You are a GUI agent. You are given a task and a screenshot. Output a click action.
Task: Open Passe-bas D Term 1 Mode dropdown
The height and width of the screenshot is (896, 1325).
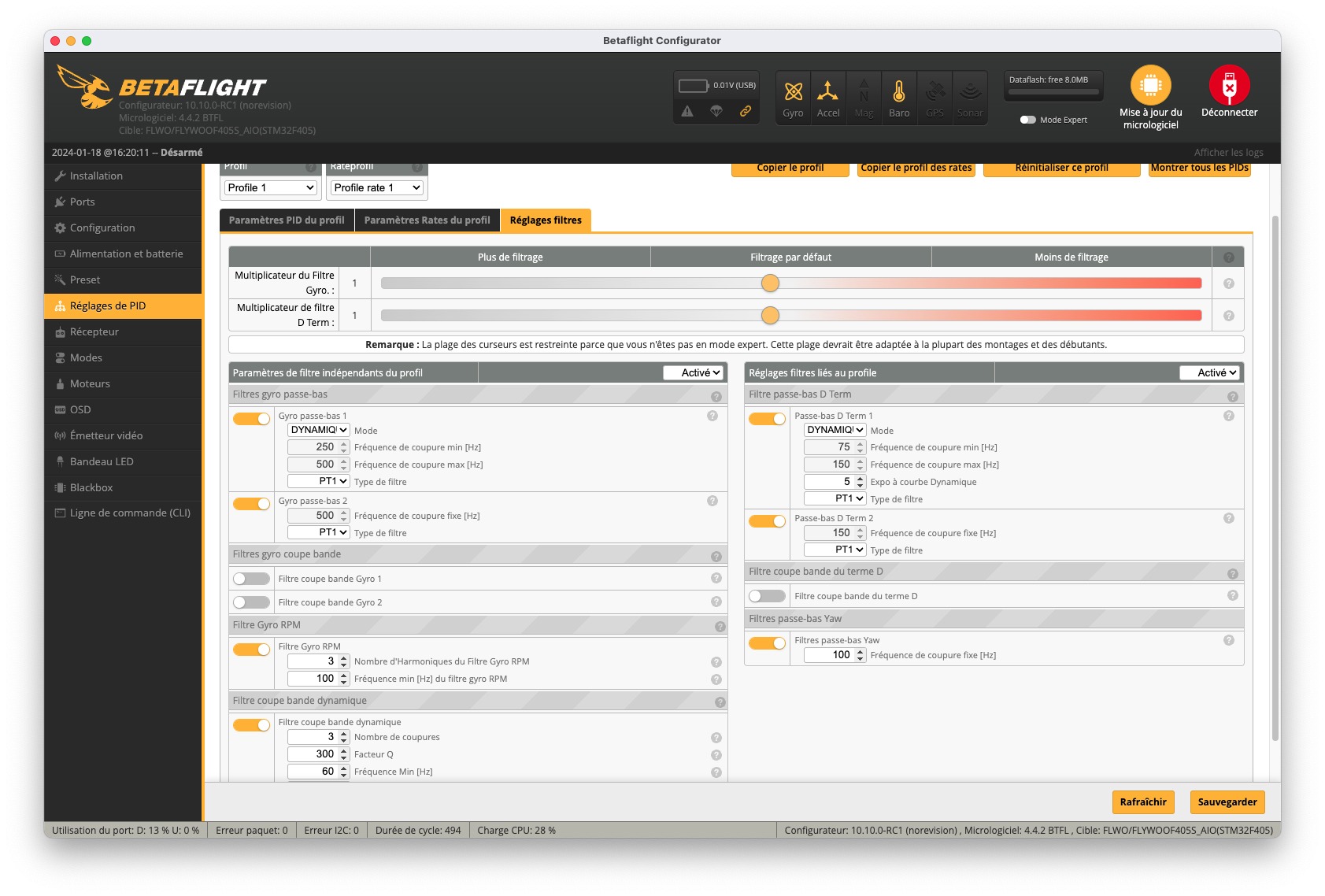click(835, 430)
